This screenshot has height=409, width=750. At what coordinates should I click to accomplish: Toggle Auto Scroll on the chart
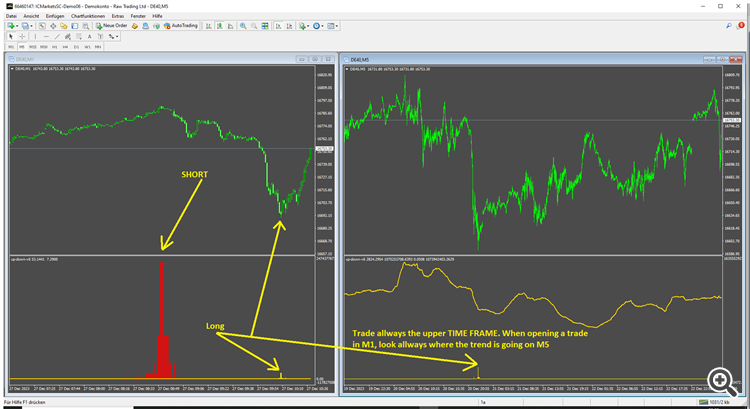tap(278, 26)
